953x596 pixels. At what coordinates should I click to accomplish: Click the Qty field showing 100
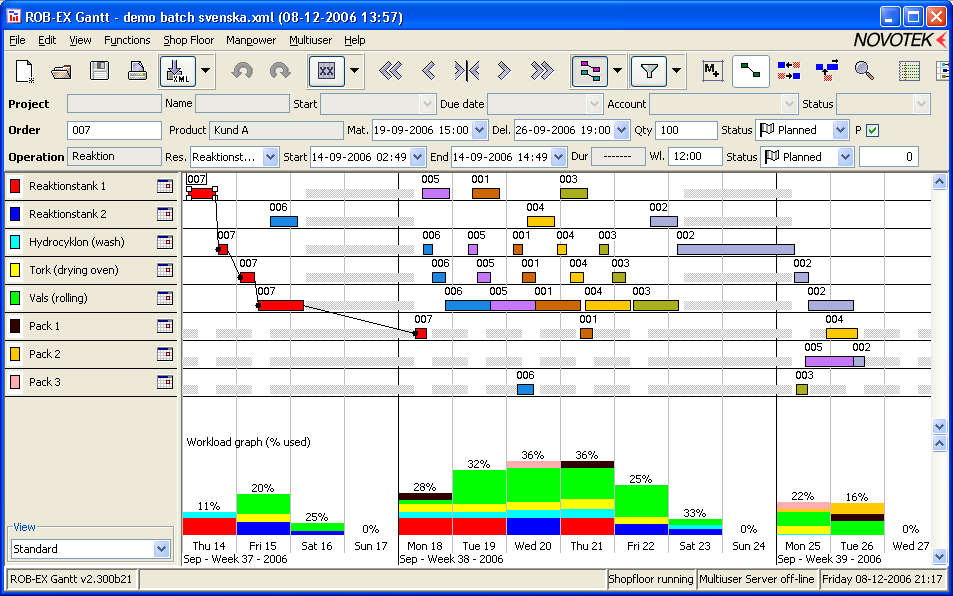(x=686, y=130)
